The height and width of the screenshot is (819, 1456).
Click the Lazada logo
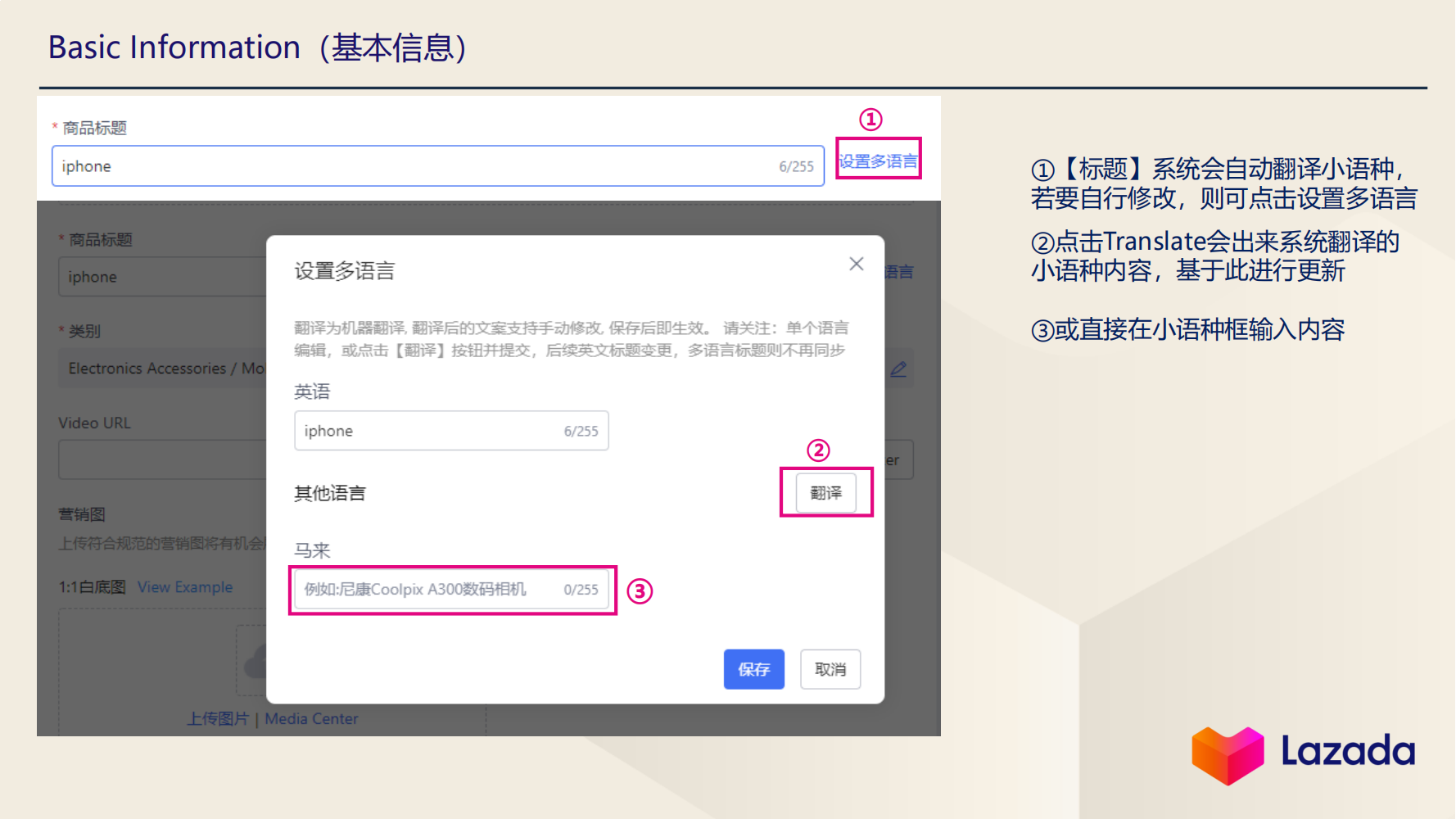tap(1302, 752)
